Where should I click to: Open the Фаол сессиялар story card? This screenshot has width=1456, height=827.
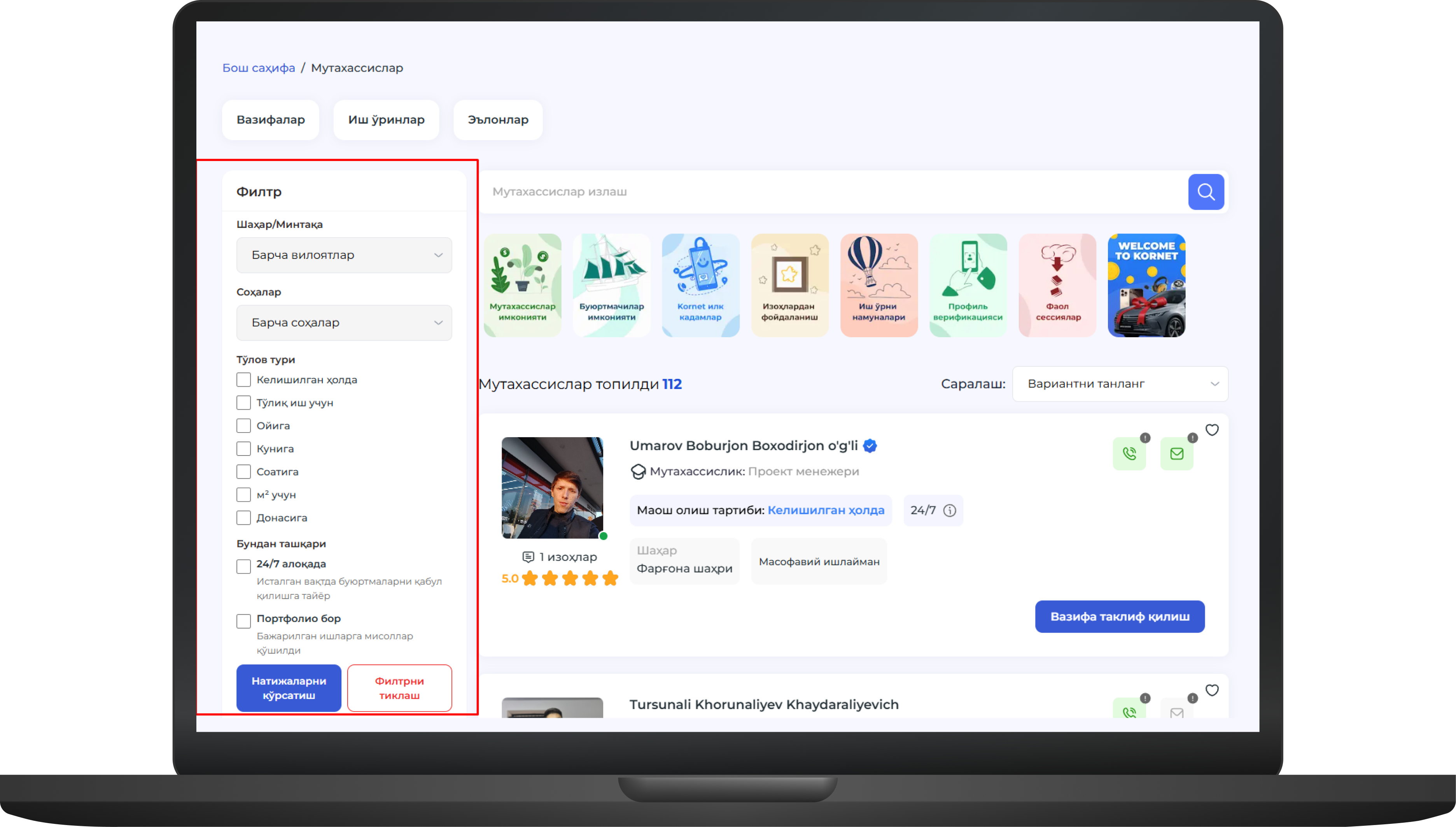pos(1057,285)
